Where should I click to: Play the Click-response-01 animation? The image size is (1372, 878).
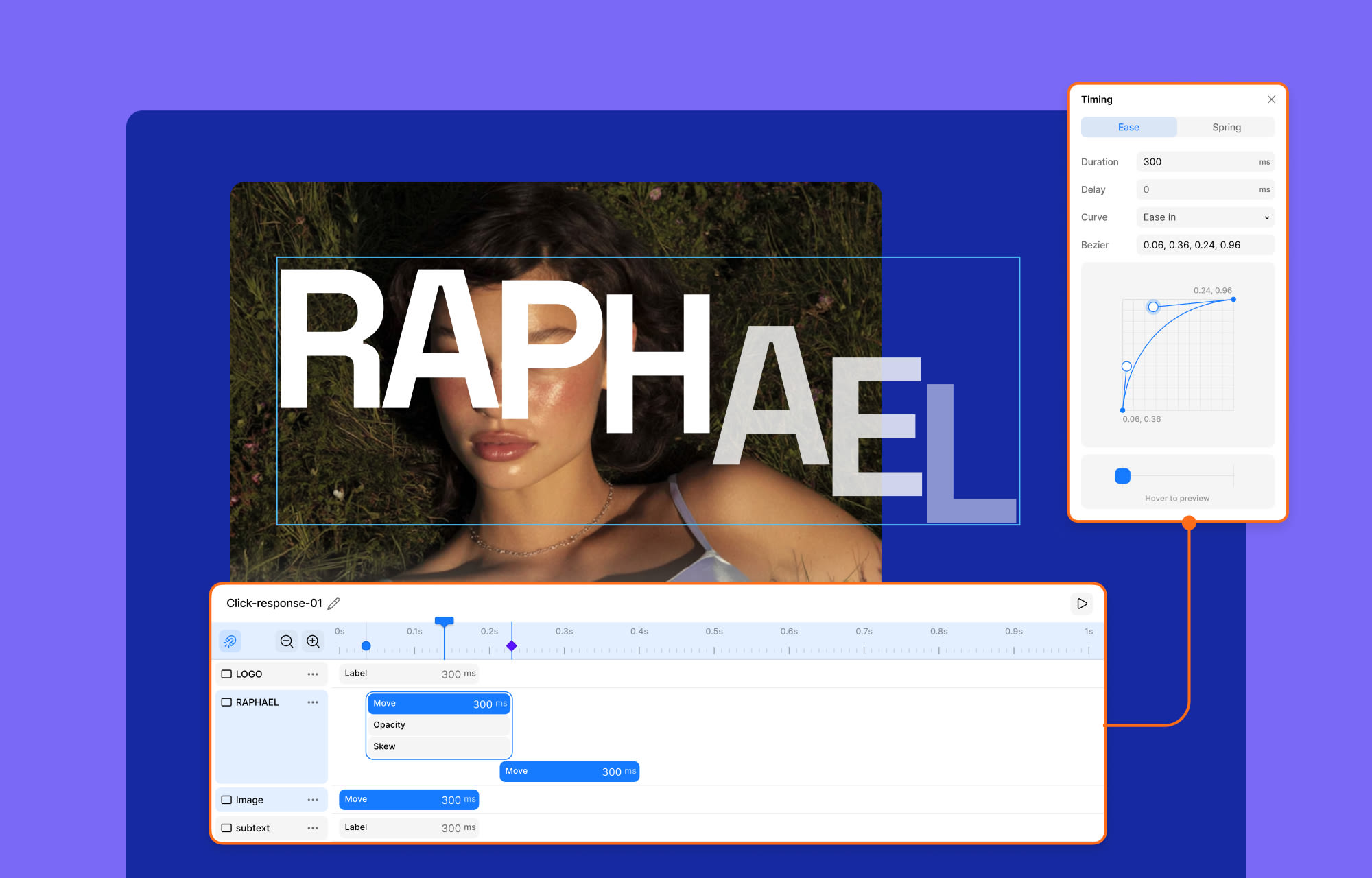click(1081, 604)
